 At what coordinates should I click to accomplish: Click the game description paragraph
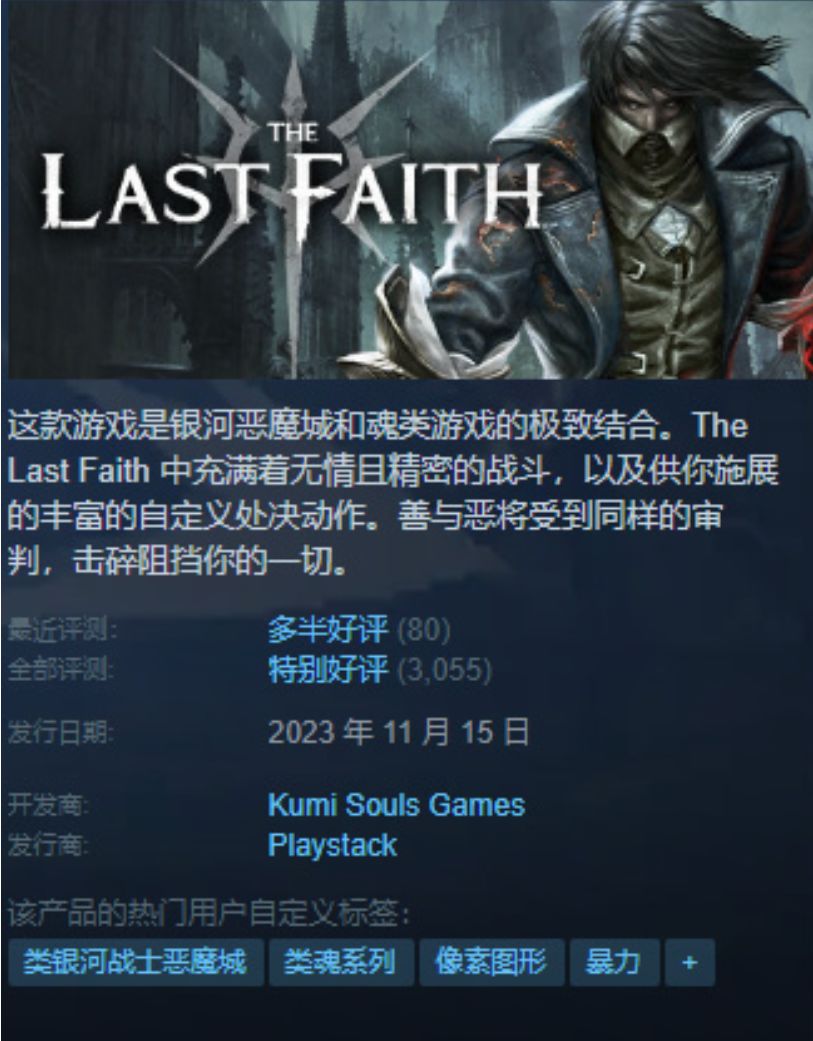(392, 493)
